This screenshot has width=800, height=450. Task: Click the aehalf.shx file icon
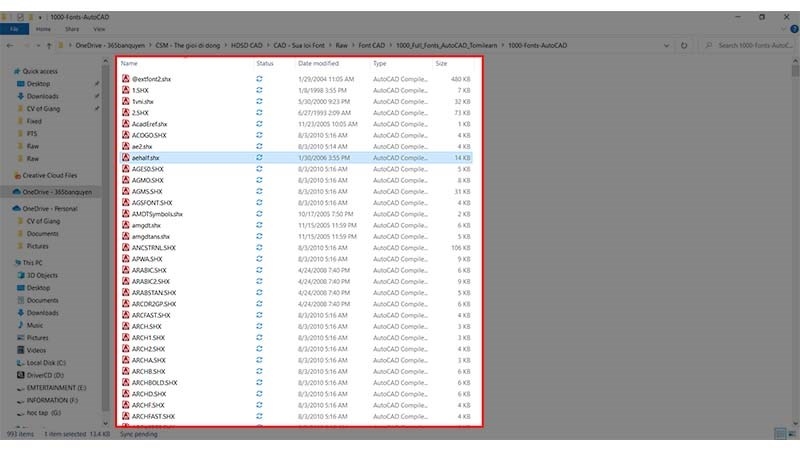click(126, 158)
